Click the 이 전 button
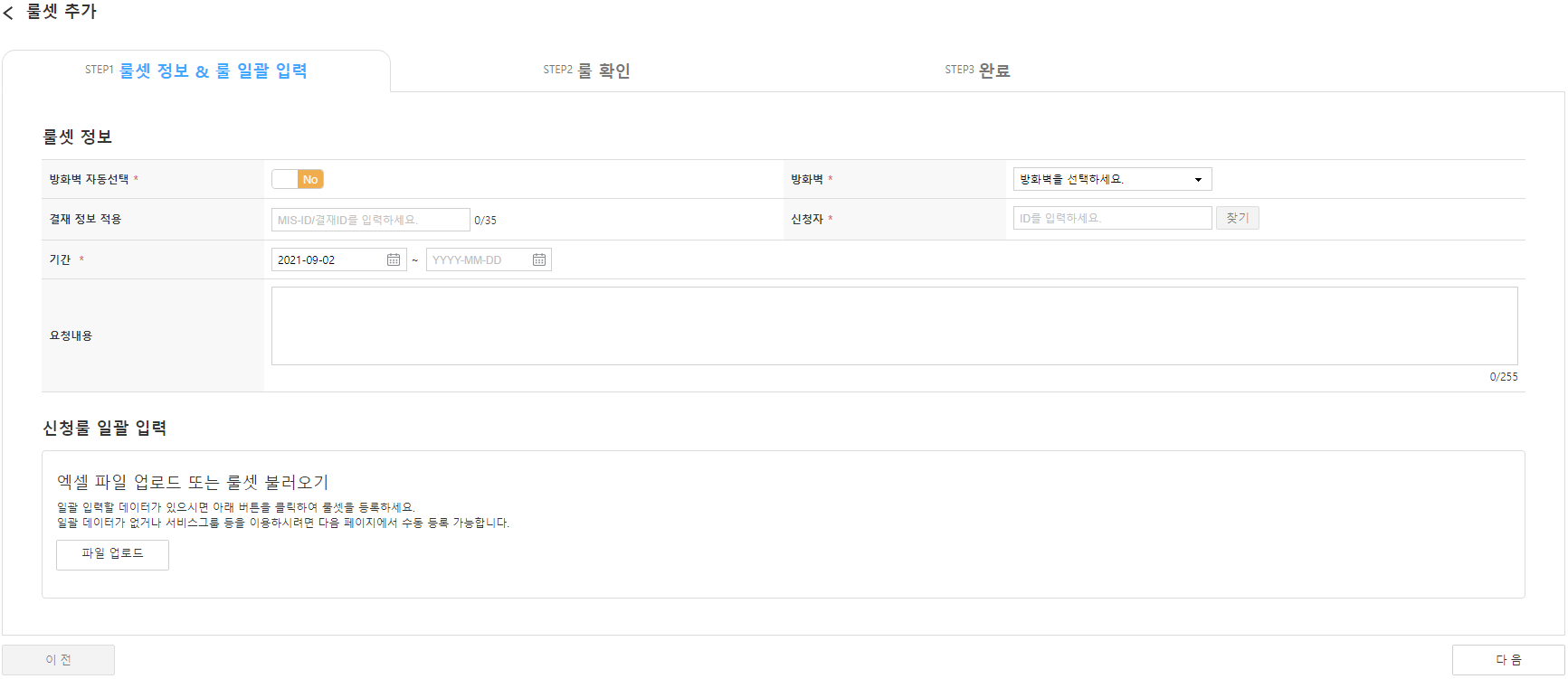 pos(58,660)
